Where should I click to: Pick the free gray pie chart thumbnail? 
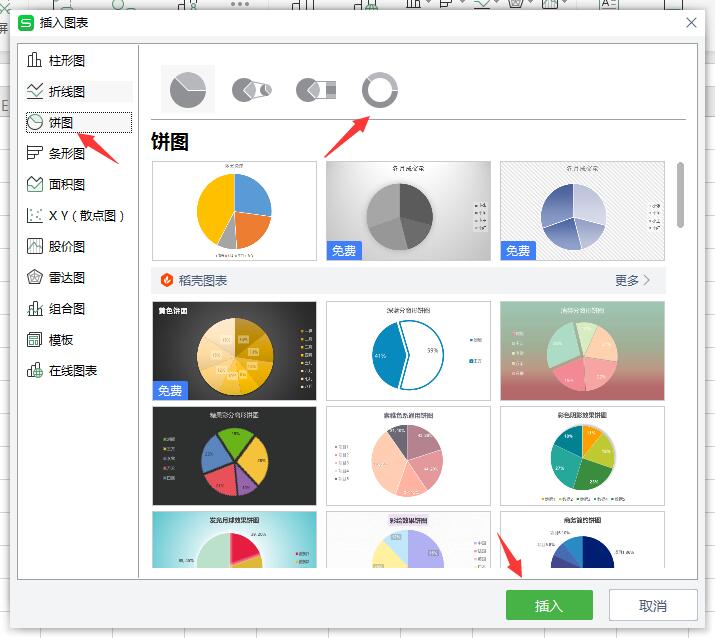(409, 211)
